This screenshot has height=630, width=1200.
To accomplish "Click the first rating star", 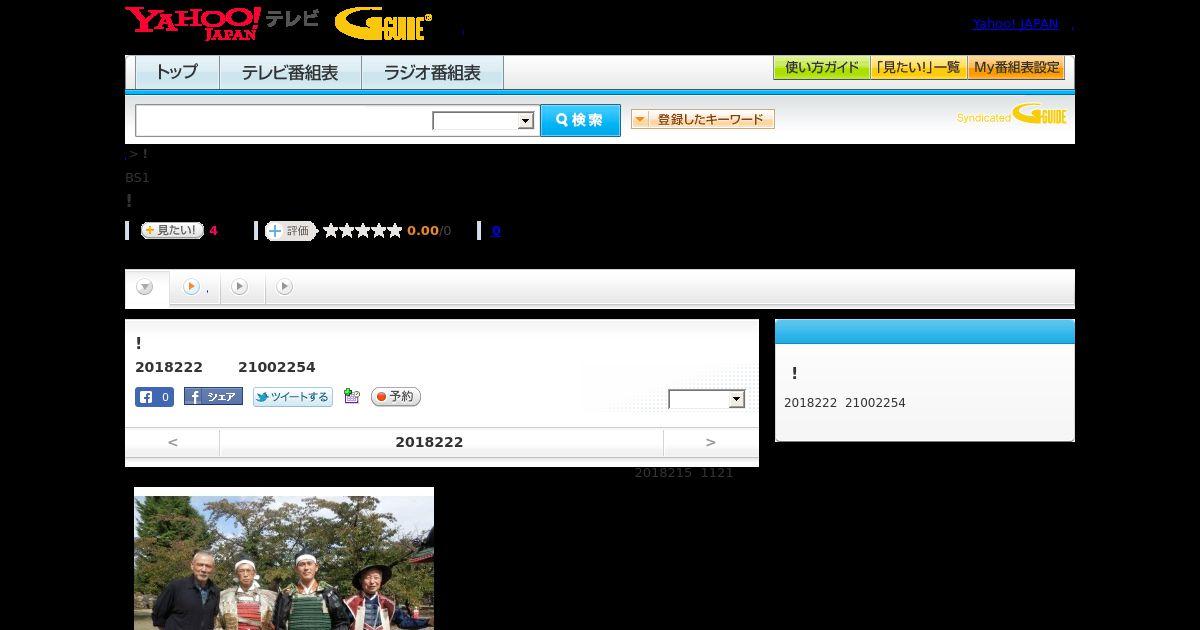I will [331, 231].
